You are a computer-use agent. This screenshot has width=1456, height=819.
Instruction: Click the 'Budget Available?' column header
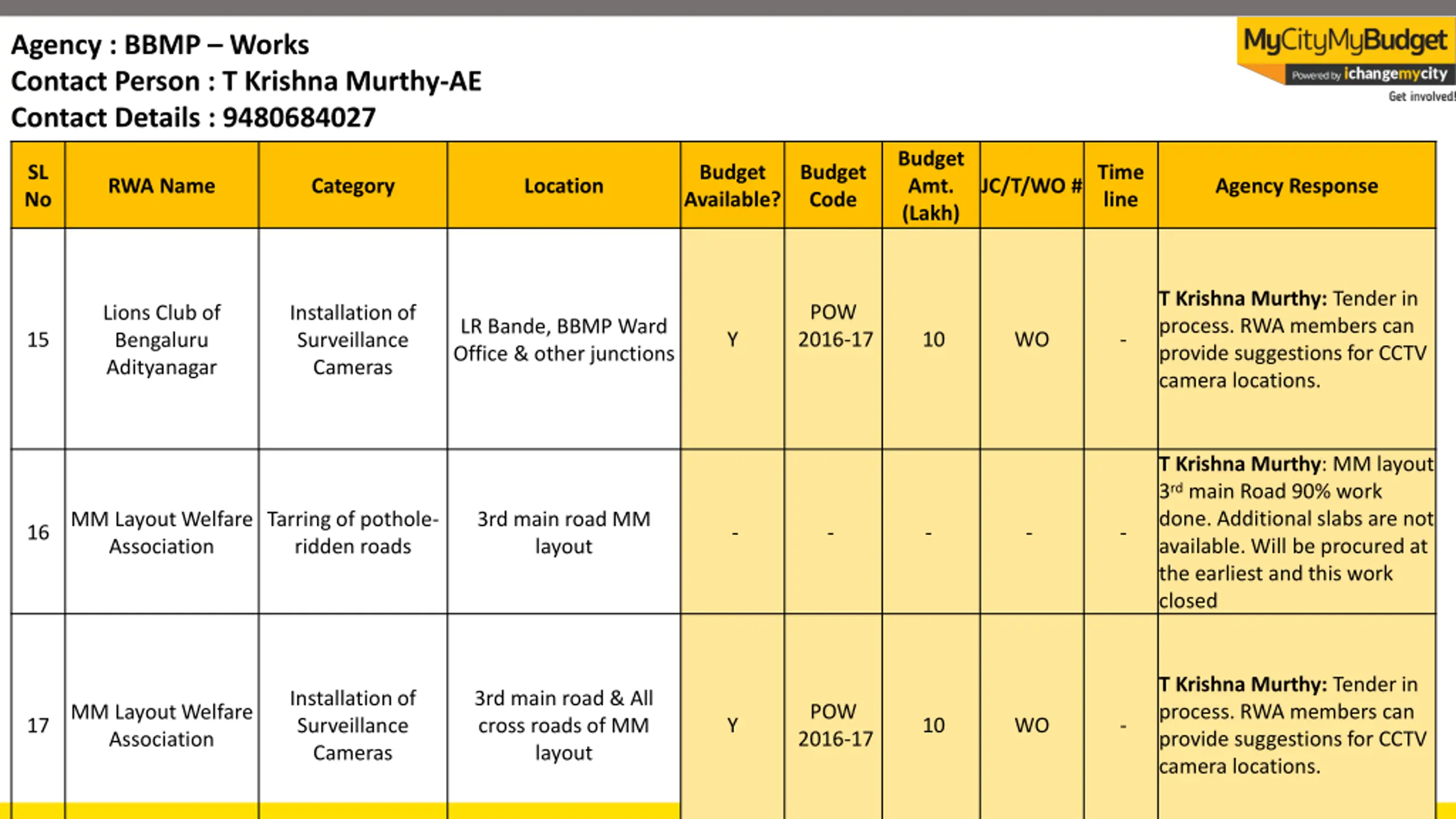(732, 185)
